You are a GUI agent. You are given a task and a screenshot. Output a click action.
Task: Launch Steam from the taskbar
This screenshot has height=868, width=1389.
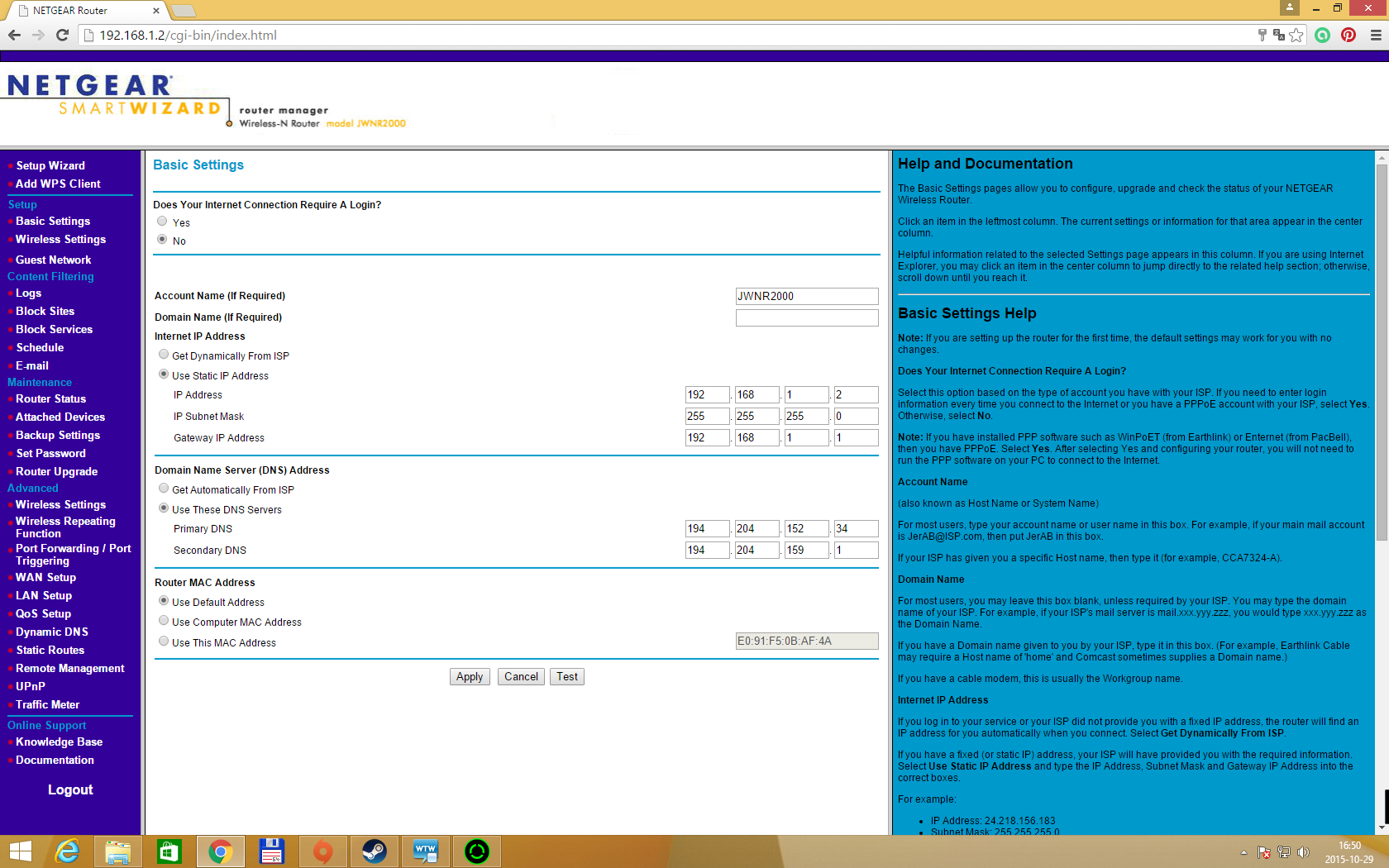pos(374,851)
